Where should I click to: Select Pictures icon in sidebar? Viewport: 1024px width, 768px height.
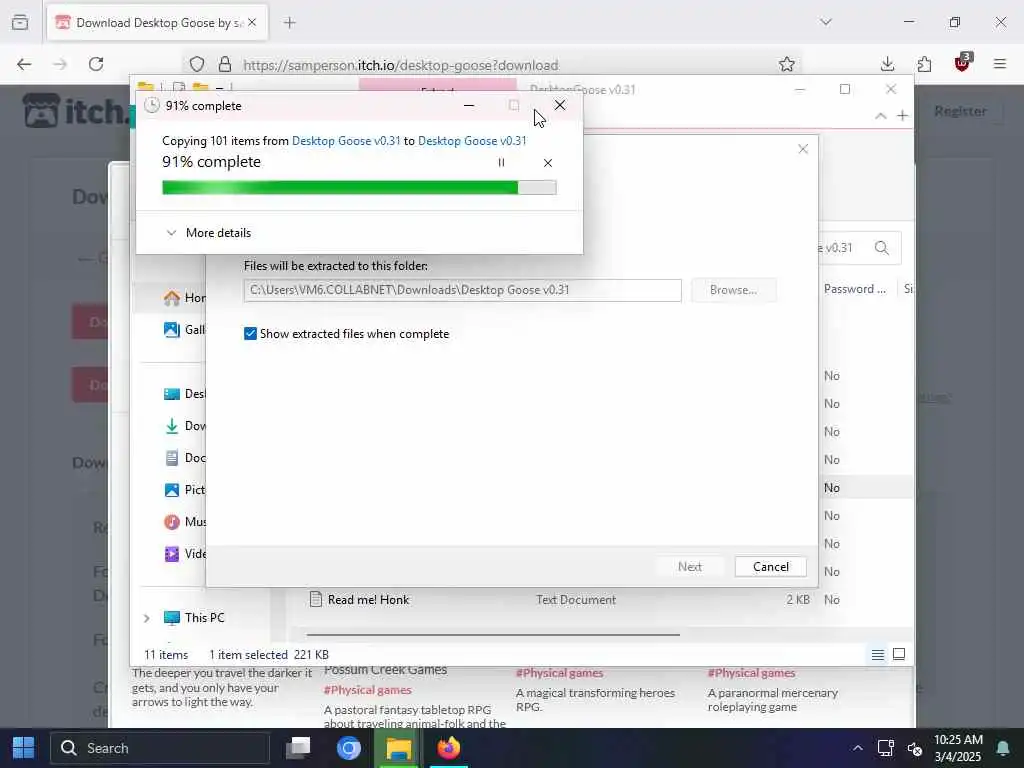pyautogui.click(x=172, y=490)
